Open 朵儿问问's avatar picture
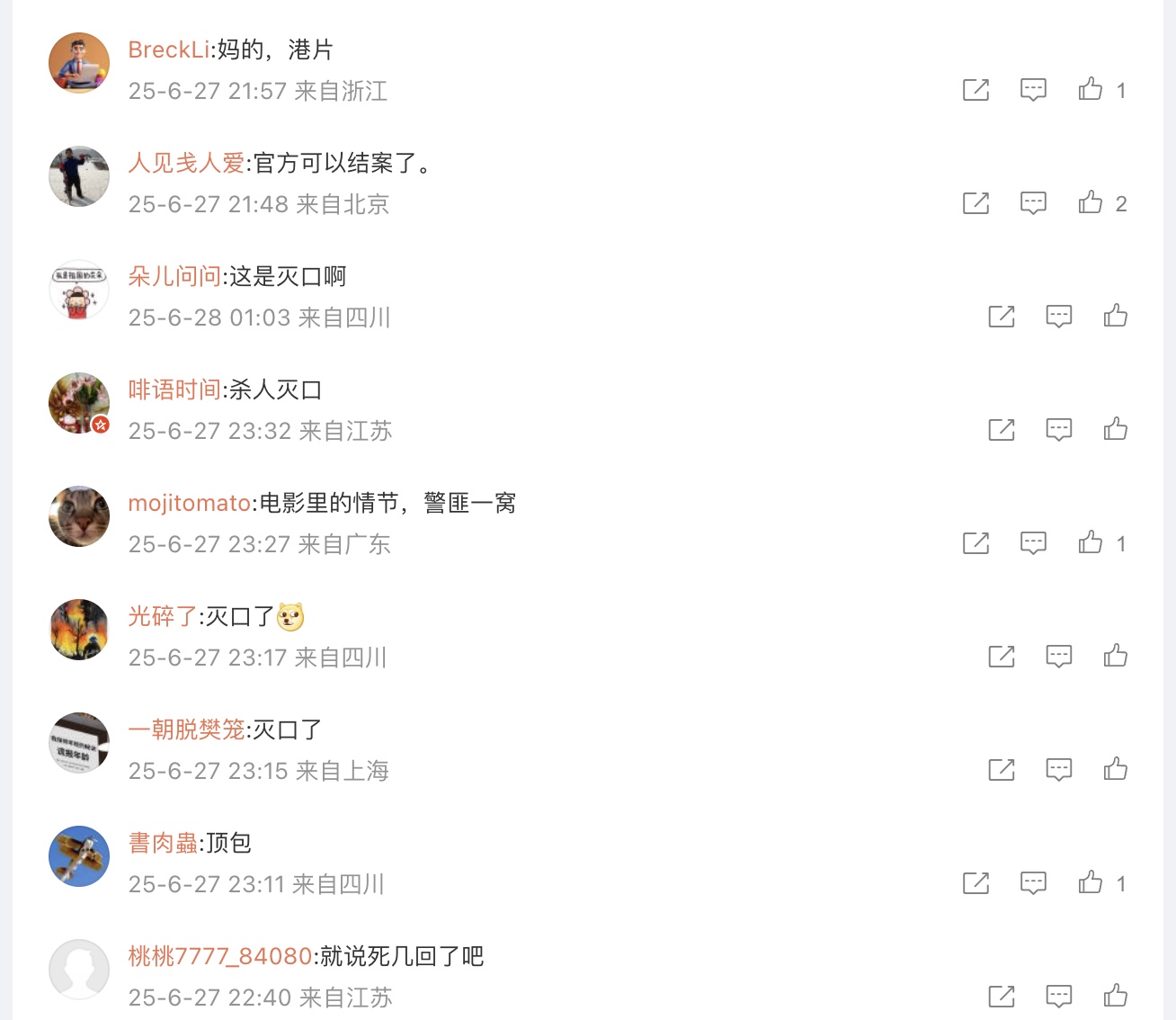Screen dimensions: 1176x1020 79,290
